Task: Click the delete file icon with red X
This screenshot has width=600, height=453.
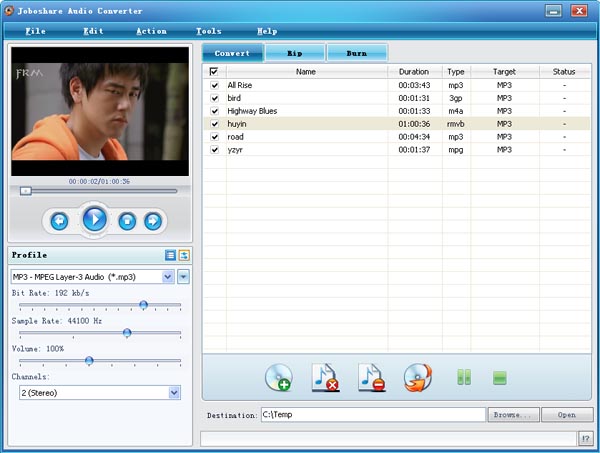Action: pos(325,377)
